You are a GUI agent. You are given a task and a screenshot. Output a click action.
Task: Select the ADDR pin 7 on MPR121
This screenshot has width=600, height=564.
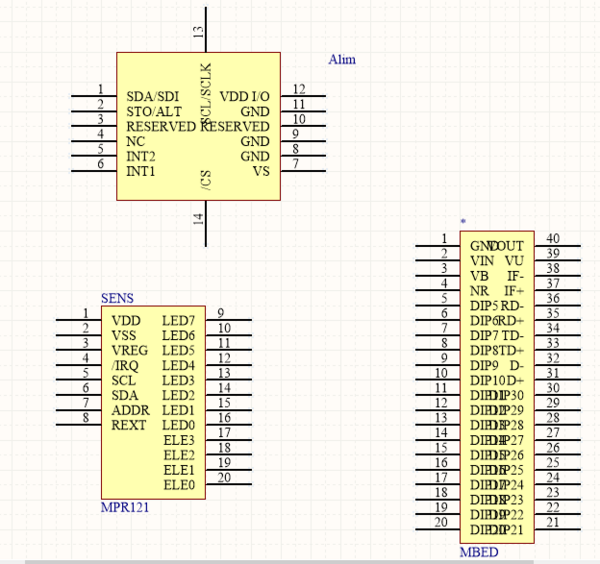[x=82, y=410]
